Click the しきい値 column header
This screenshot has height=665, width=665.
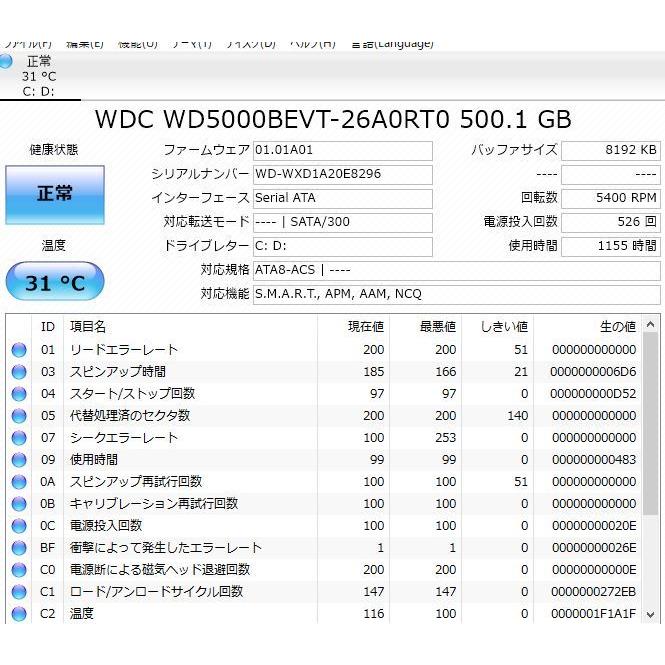tap(497, 327)
